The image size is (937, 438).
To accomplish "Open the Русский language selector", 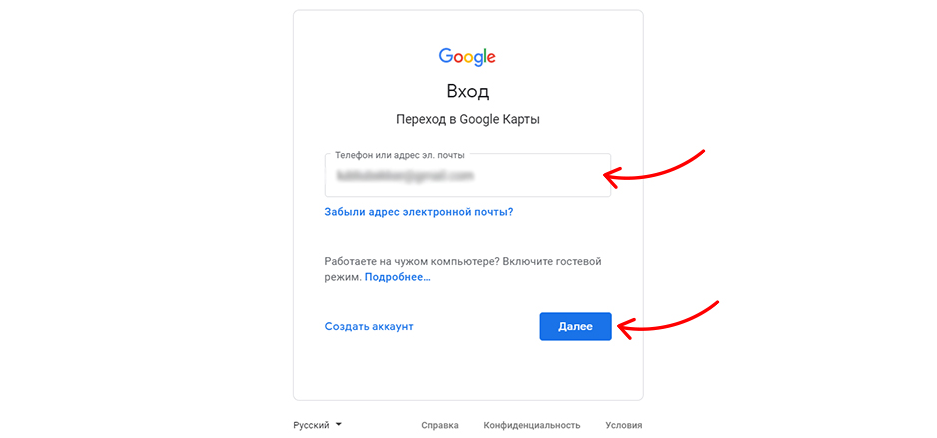I will pos(317,425).
